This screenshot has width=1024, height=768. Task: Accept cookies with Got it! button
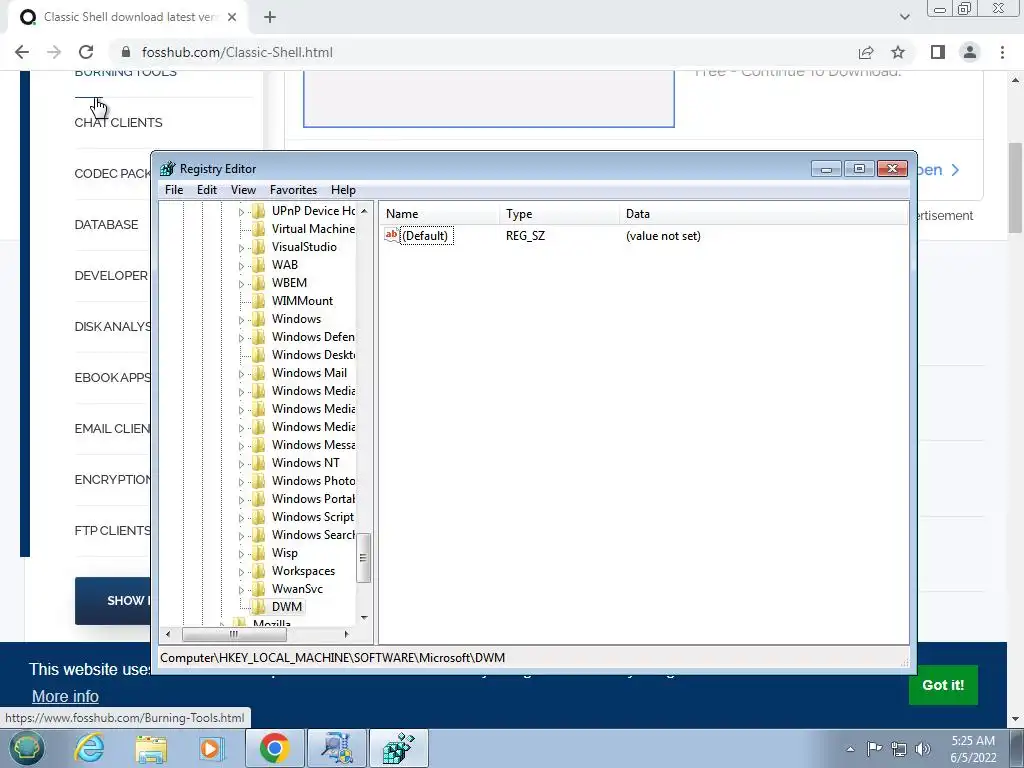(943, 685)
